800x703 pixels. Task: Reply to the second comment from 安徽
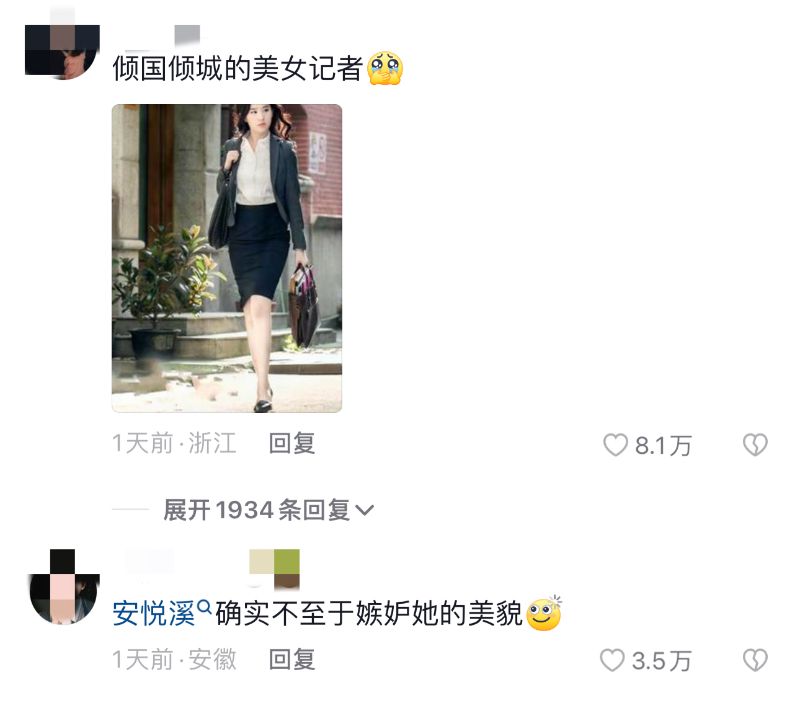[292, 659]
